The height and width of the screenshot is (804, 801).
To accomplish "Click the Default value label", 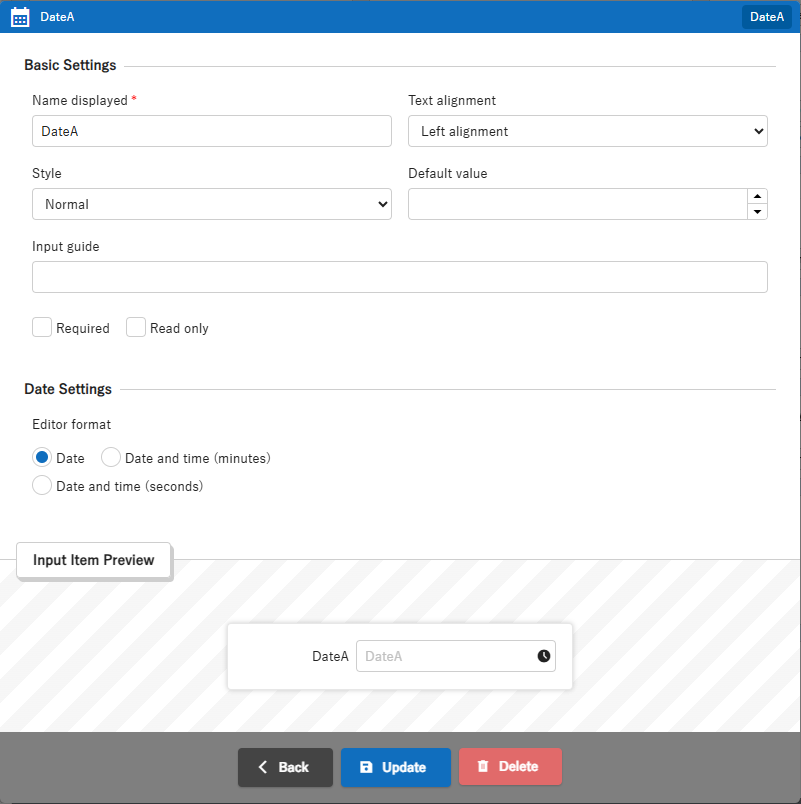I will (x=448, y=173).
